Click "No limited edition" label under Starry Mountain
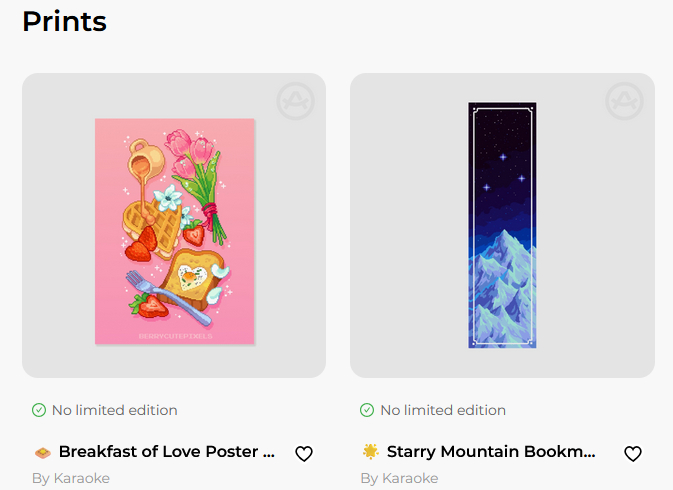673x490 pixels. [x=443, y=410]
